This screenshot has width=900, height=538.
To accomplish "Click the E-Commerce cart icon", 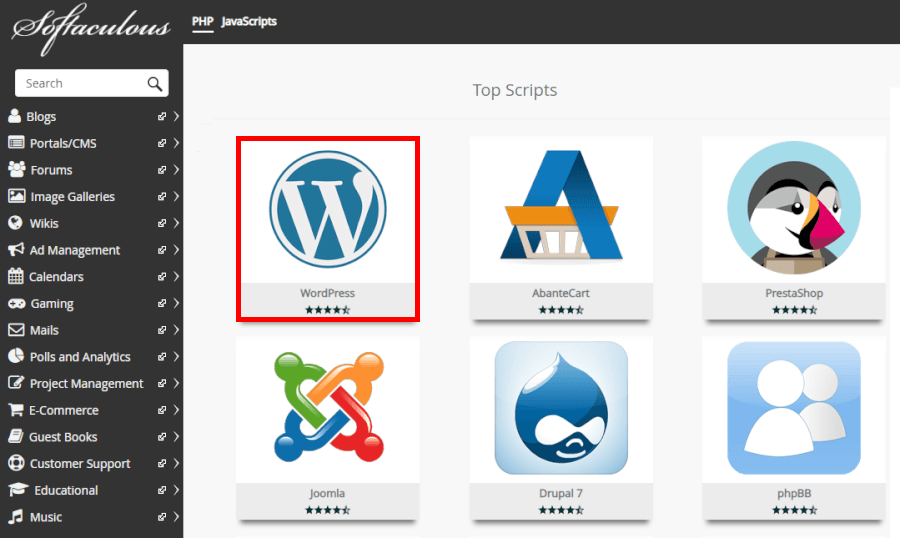I will [15, 409].
